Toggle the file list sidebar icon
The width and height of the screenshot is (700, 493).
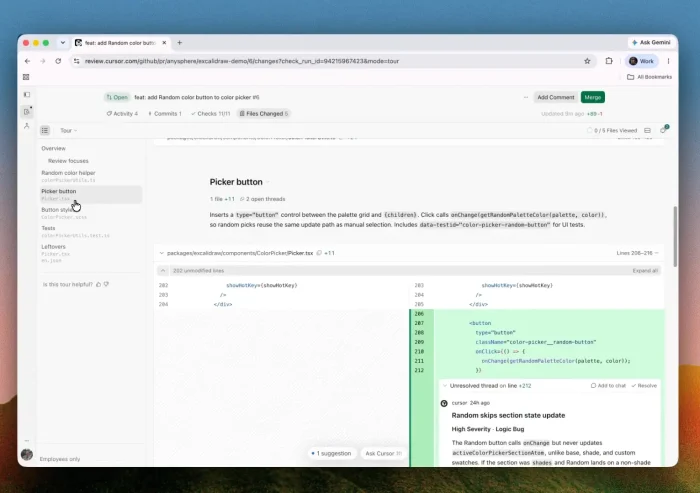(45, 130)
